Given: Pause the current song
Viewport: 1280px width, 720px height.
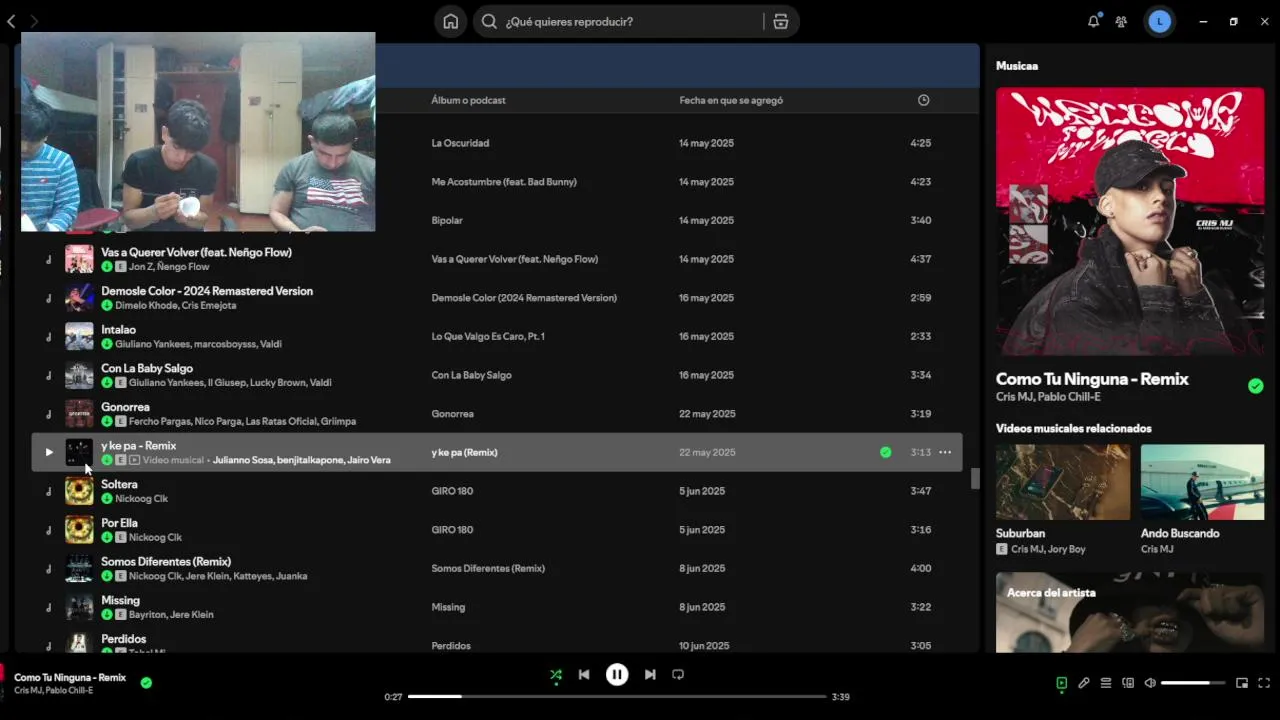Looking at the screenshot, I should 617,675.
